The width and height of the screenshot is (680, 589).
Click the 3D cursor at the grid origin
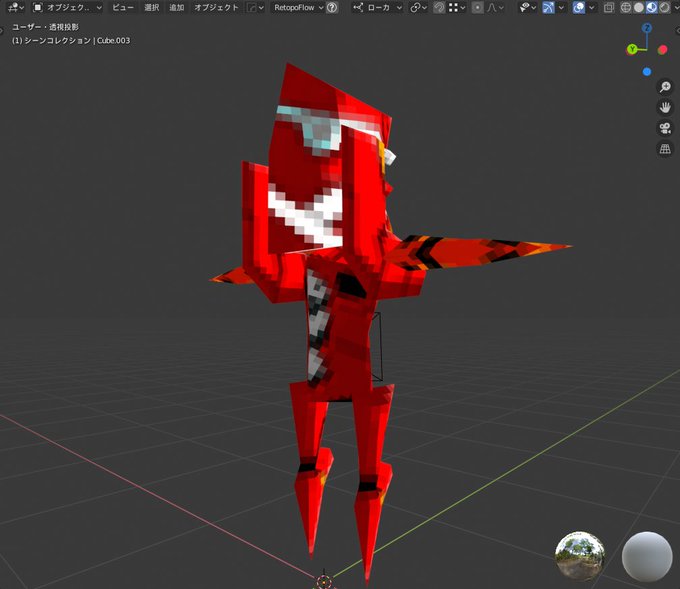324,581
